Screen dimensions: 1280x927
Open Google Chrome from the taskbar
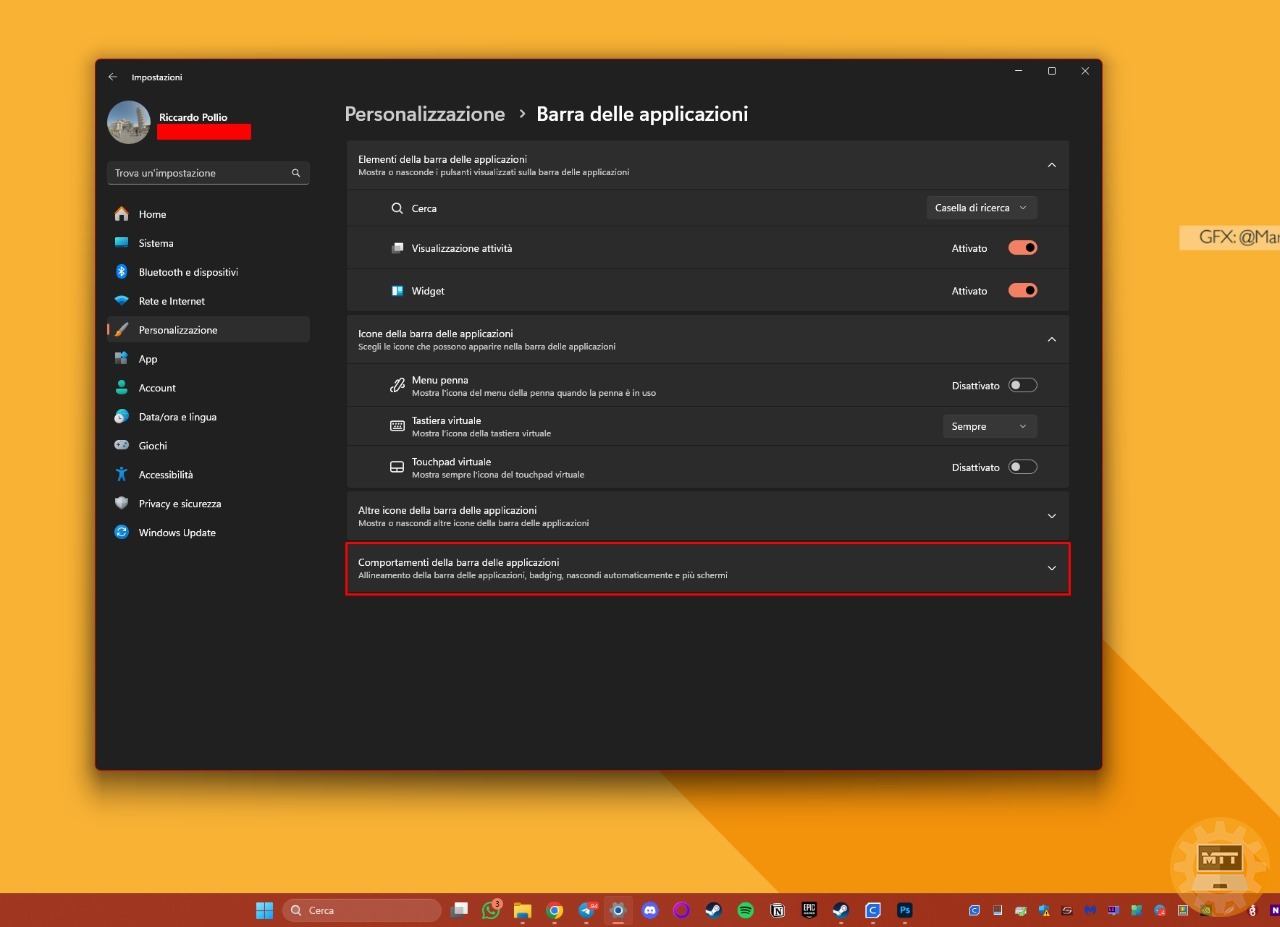(555, 910)
